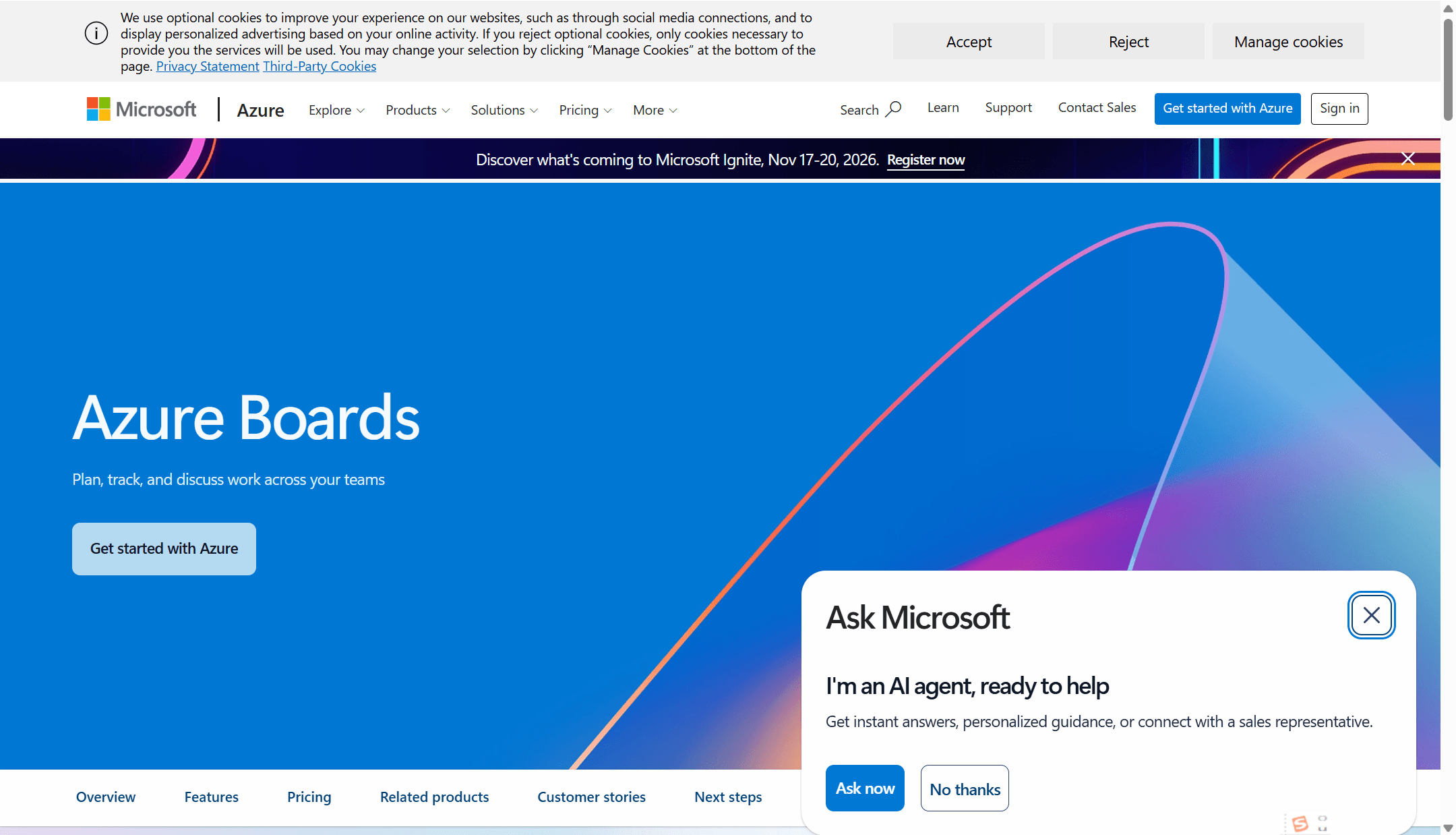Viewport: 1456px width, 835px height.
Task: Click the search magnifier icon
Action: coord(893,109)
